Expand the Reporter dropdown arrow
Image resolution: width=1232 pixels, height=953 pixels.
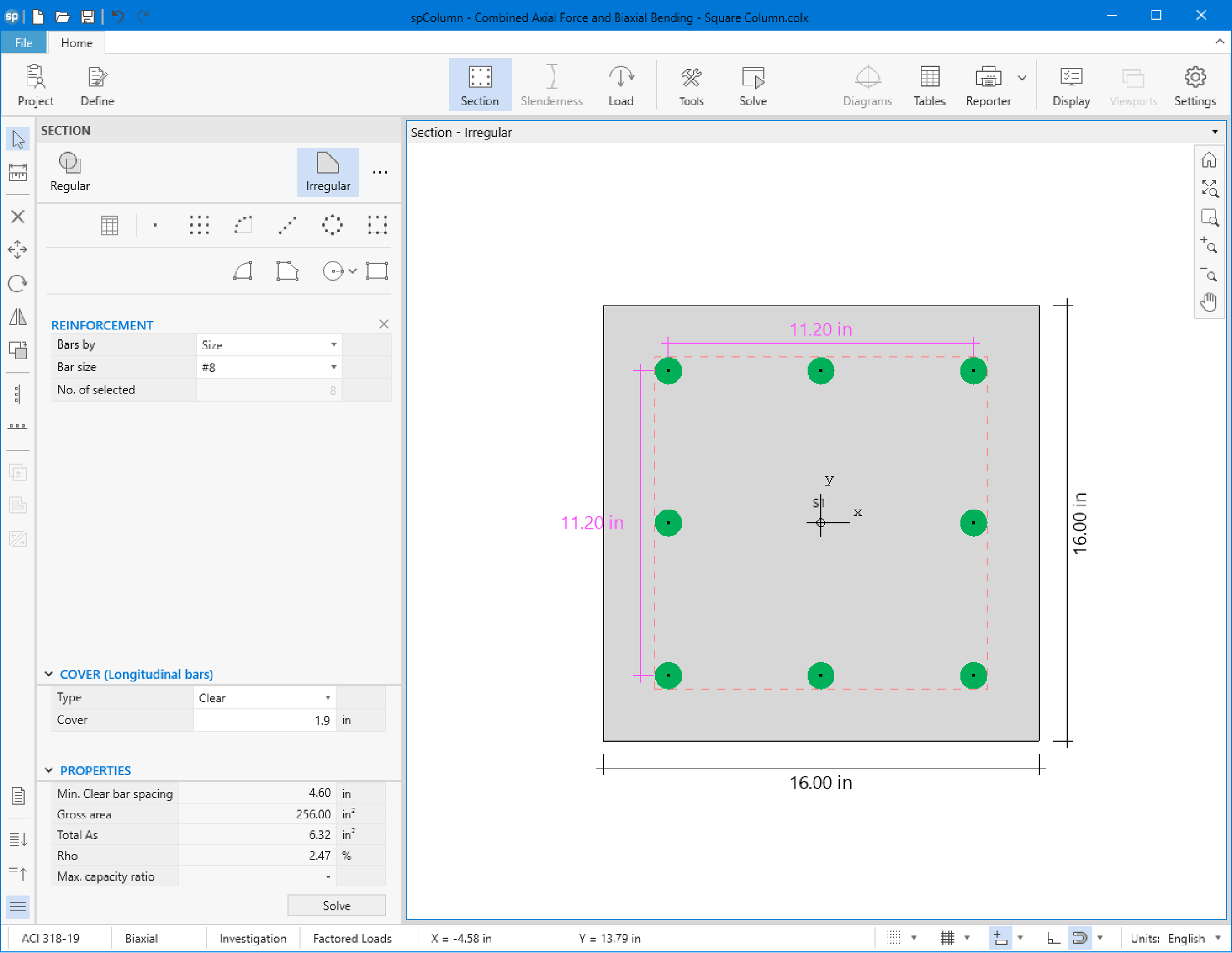[x=1022, y=78]
